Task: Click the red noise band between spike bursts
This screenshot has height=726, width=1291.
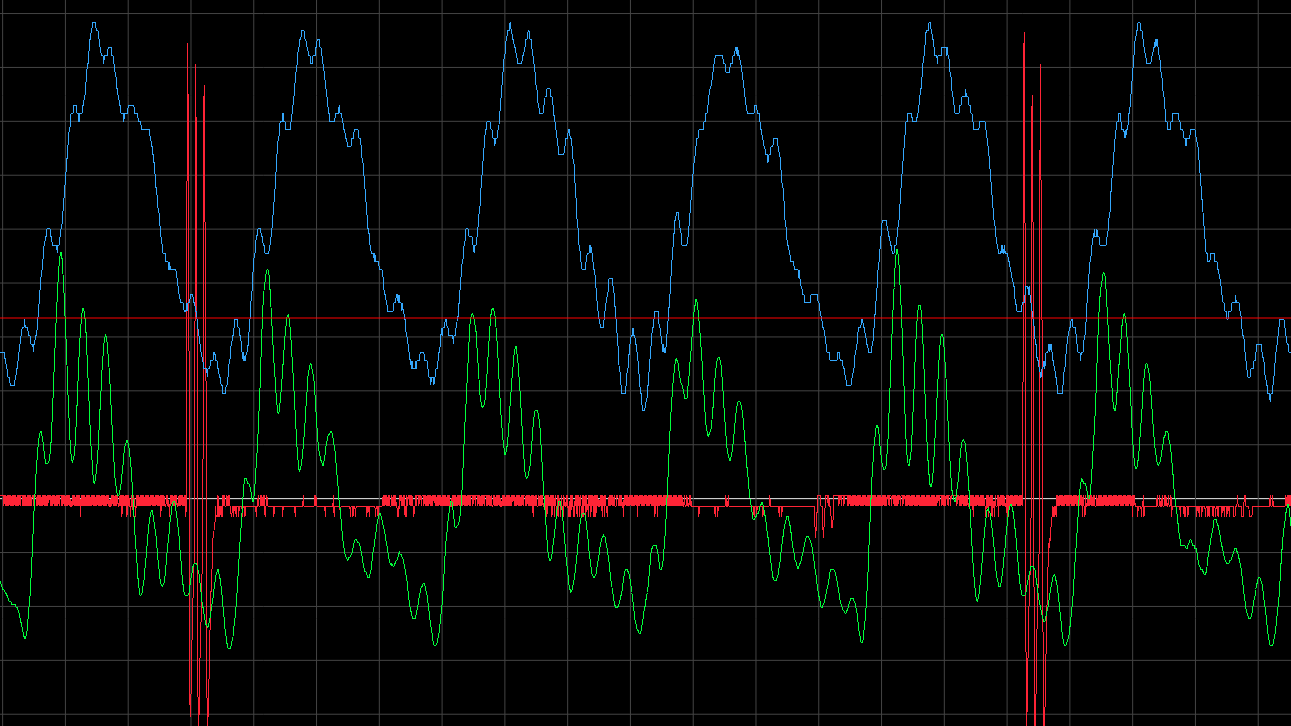Action: (x=600, y=502)
